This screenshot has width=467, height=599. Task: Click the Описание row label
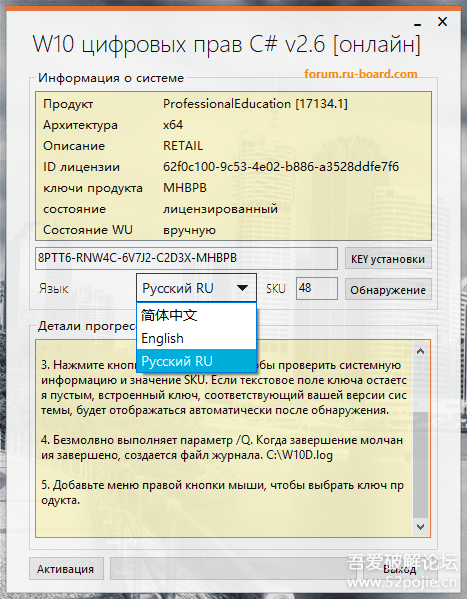coord(74,146)
